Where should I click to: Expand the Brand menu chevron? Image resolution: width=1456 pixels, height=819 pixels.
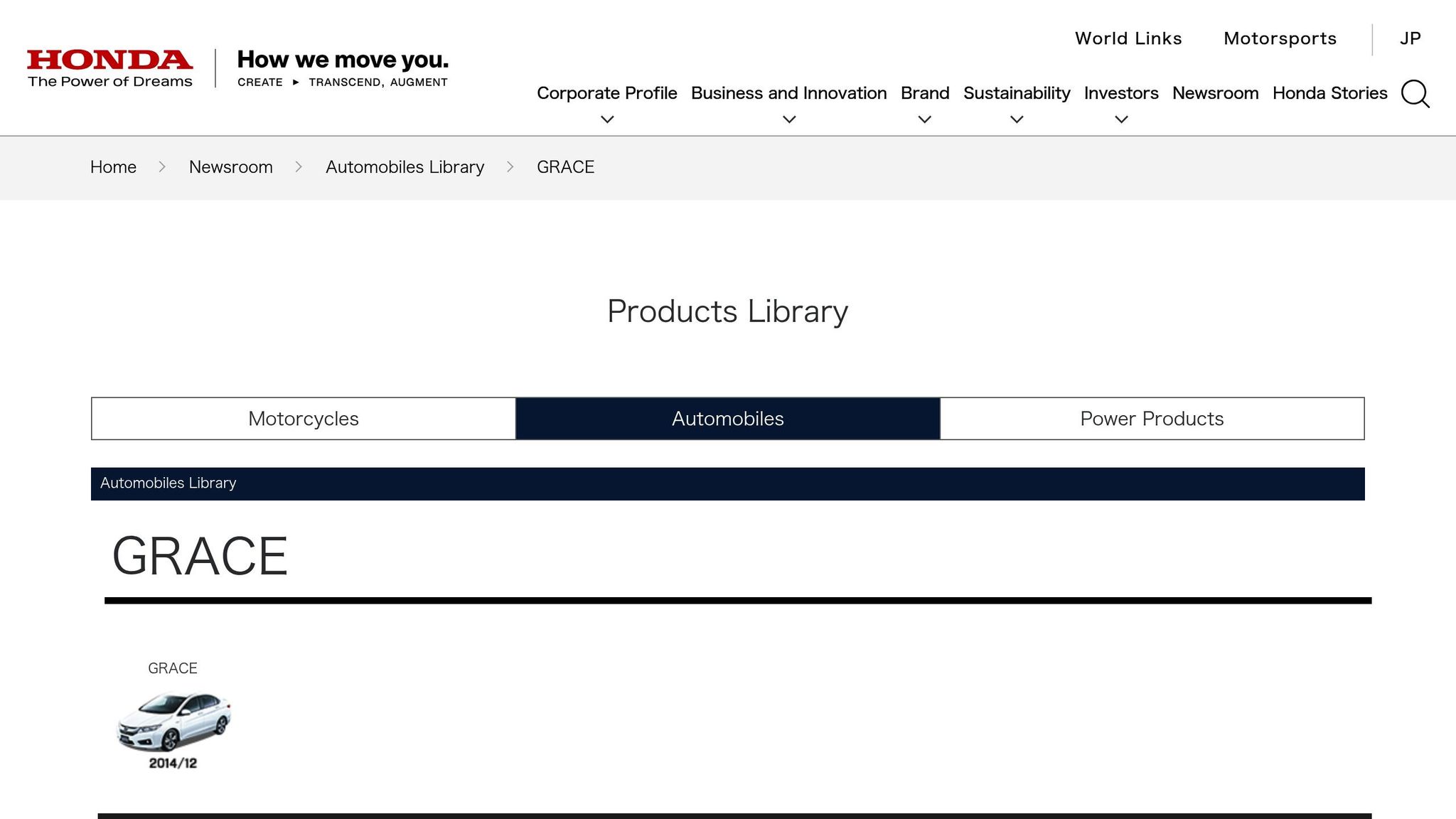[x=925, y=119]
